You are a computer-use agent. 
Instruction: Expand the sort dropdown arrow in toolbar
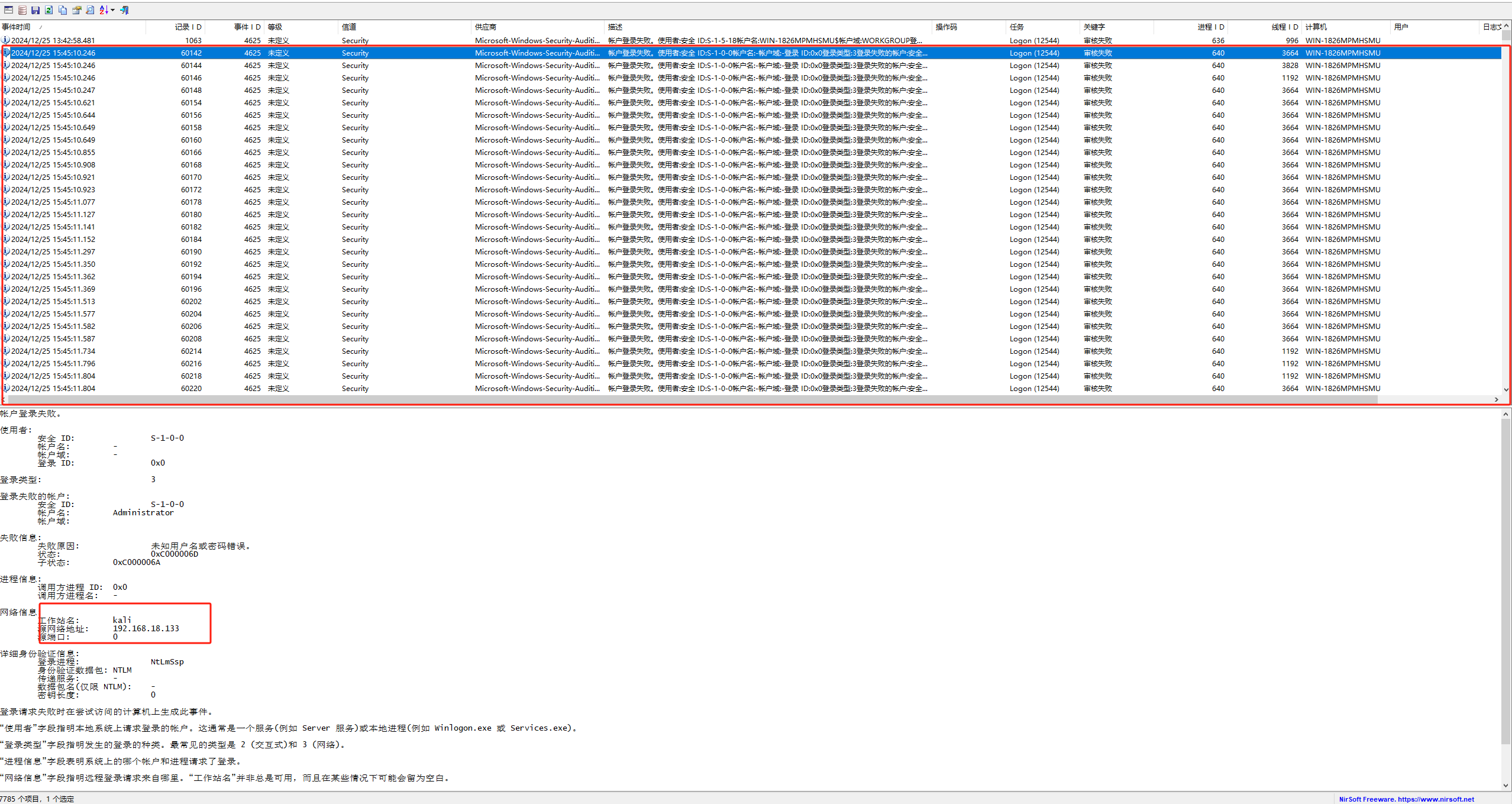[x=112, y=10]
